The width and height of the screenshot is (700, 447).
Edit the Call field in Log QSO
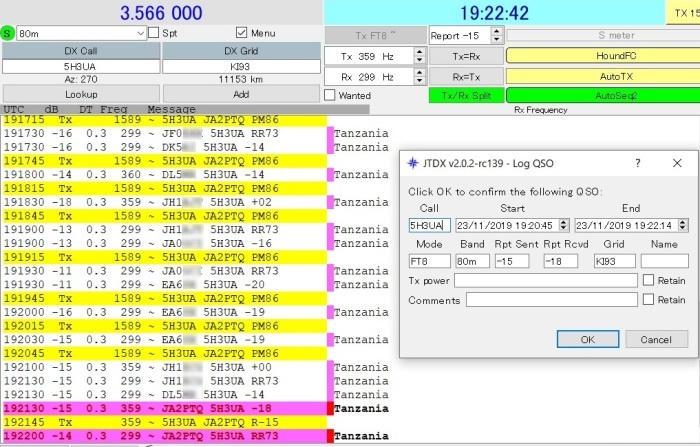(429, 225)
